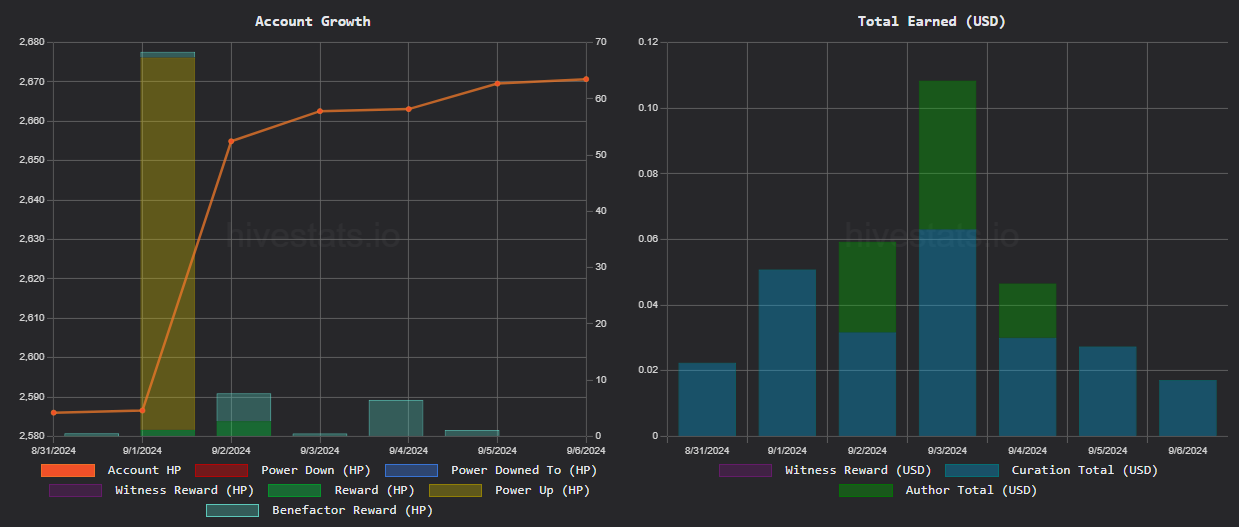The height and width of the screenshot is (527, 1239).
Task: Click the 9/3/2024 date label under Account Growth
Action: tap(320, 451)
